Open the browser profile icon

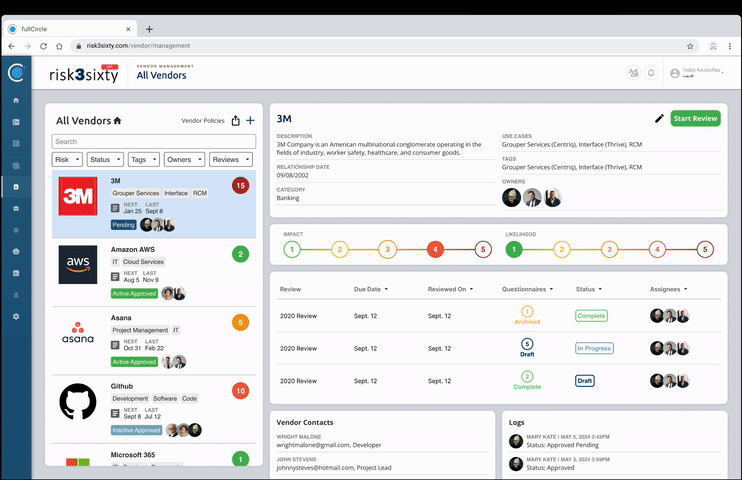coord(713,46)
